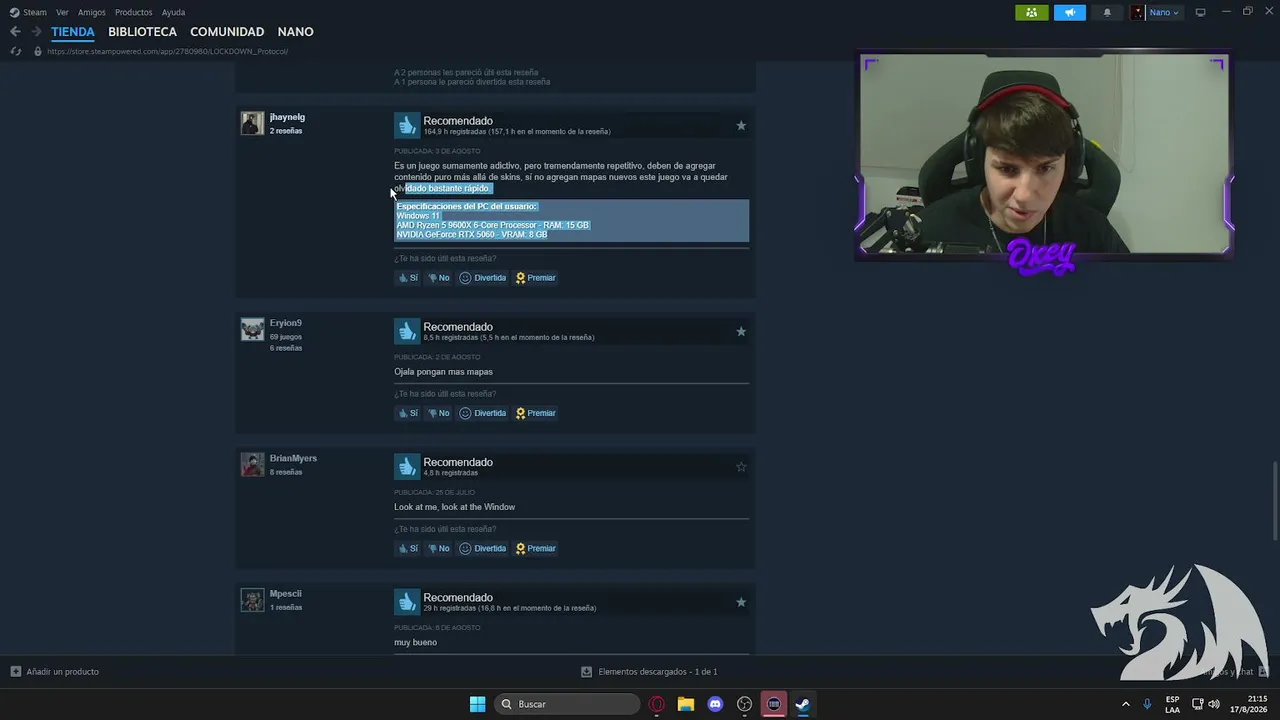Image resolution: width=1280 pixels, height=720 pixels.
Task: Switch to the TIENDA tab
Action: pyautogui.click(x=73, y=32)
